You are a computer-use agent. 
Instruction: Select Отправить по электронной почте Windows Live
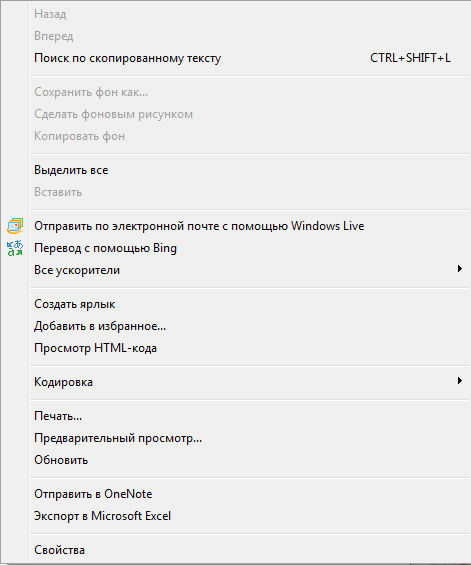click(249, 226)
